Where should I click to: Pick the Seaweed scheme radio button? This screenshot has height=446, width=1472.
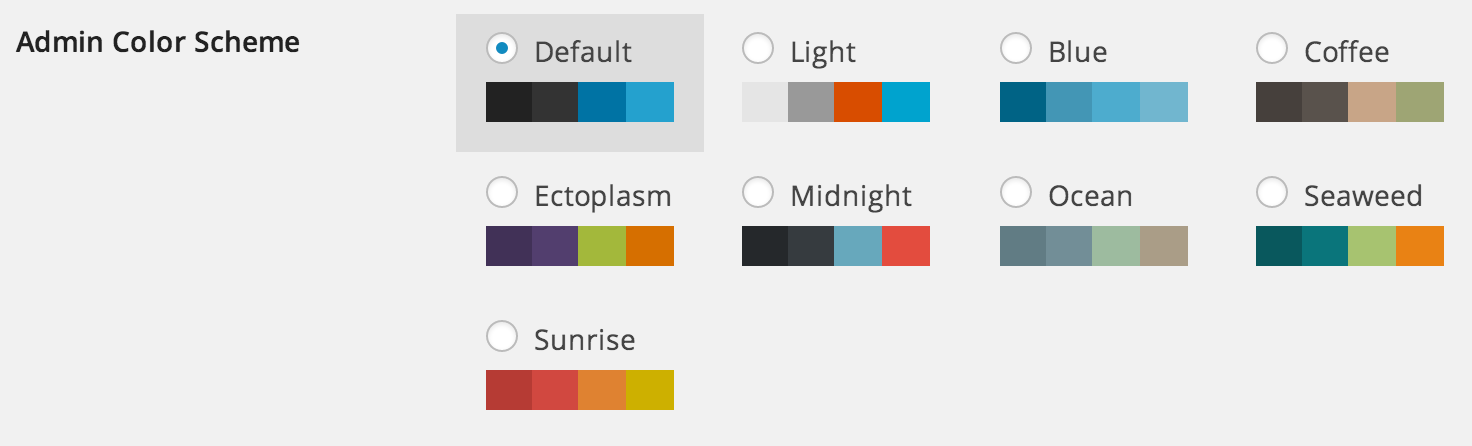1272,191
